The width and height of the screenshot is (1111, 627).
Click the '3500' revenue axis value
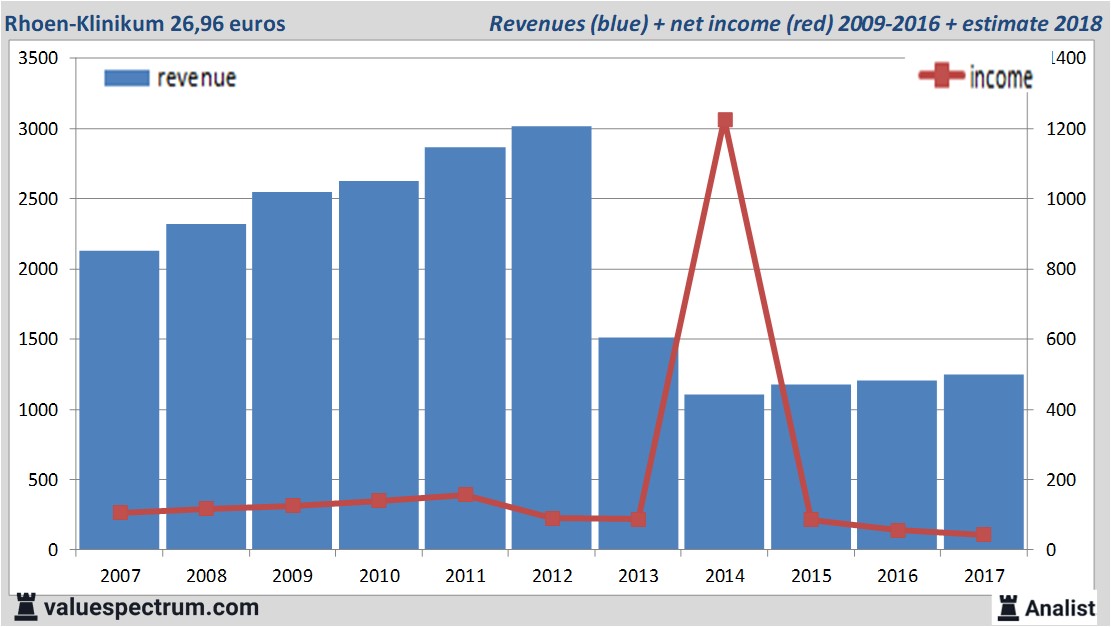point(38,58)
